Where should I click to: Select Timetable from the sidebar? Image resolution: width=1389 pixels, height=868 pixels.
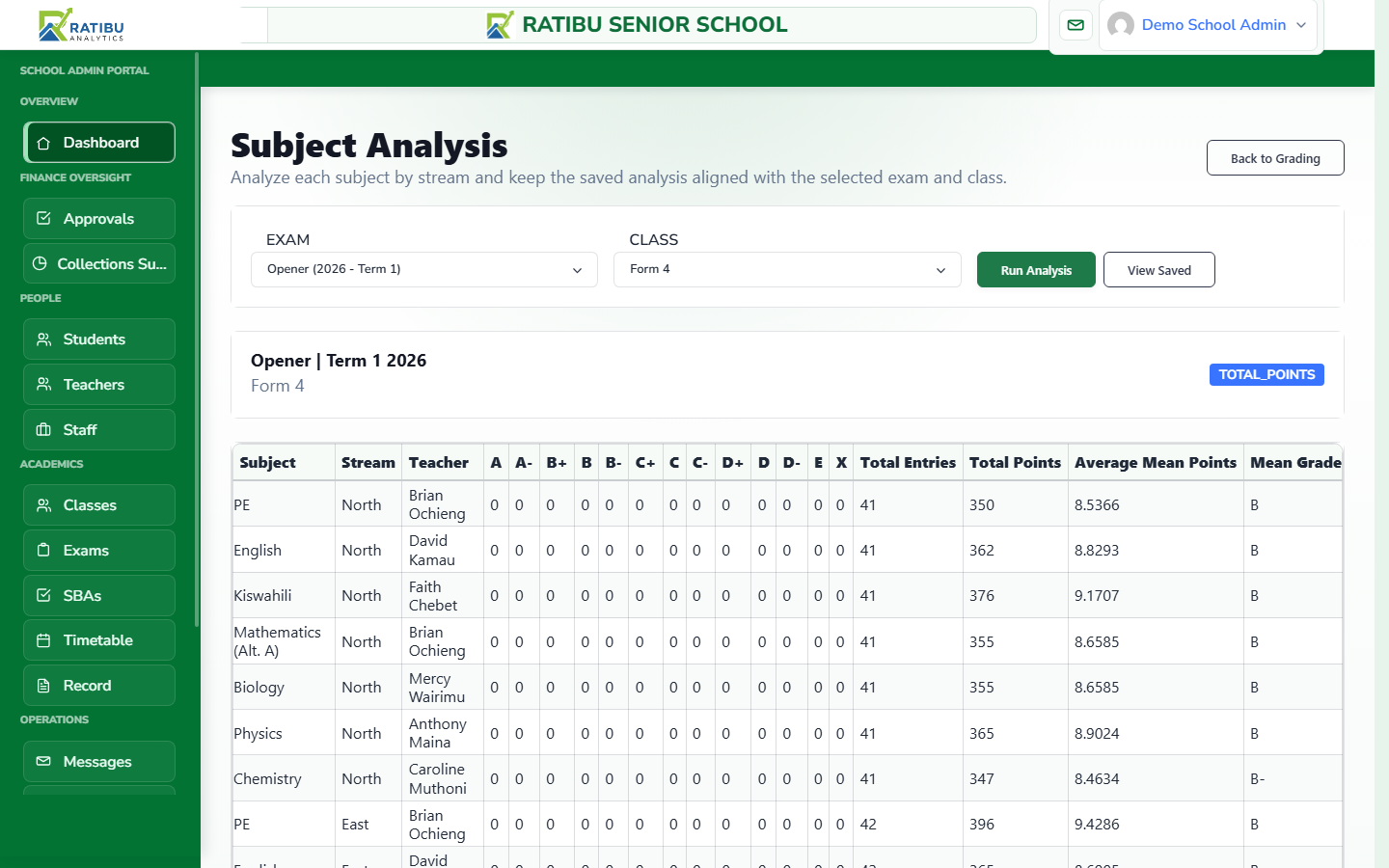pos(99,640)
